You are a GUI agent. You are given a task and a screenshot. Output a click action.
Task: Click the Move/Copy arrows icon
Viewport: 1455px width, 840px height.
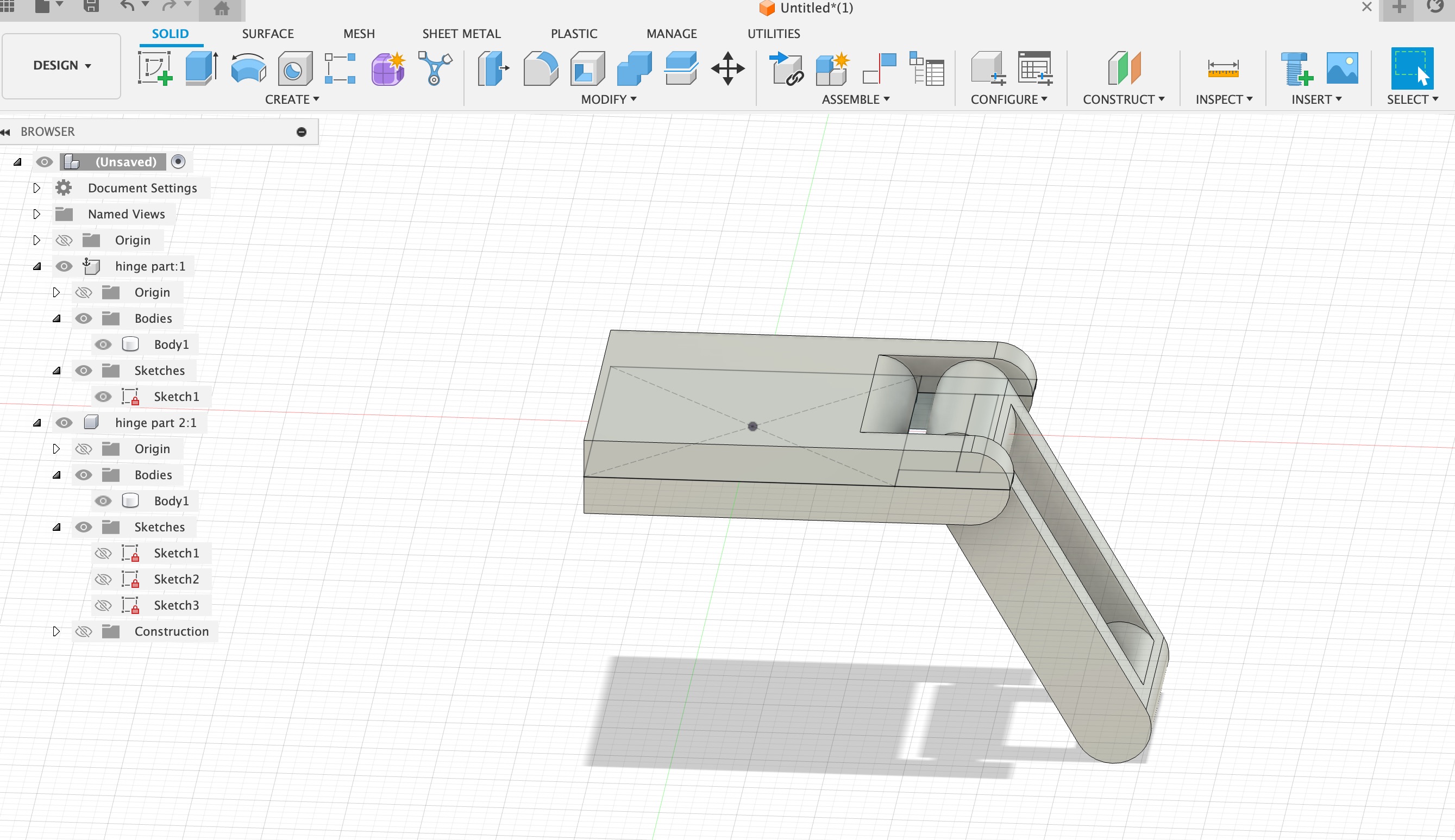(x=727, y=68)
